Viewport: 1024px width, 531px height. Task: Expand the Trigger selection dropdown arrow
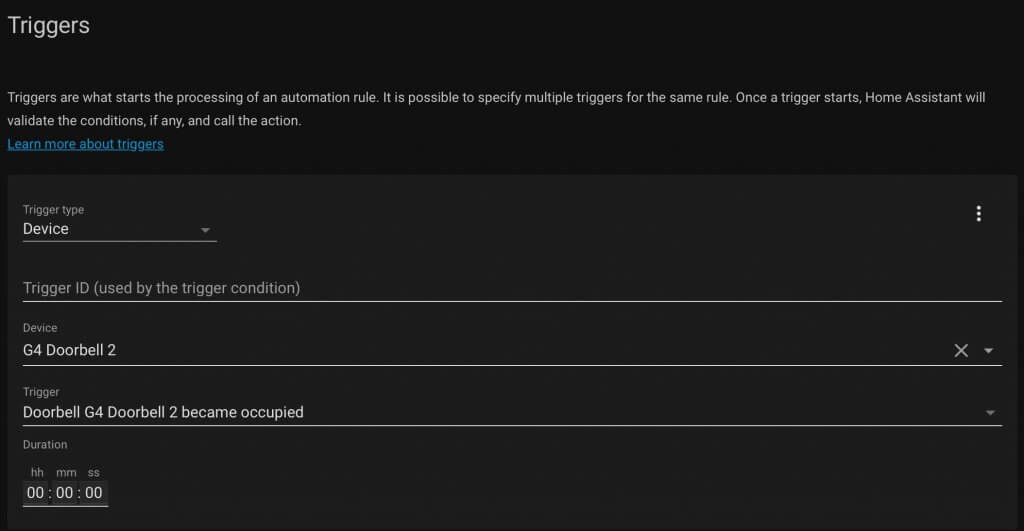tap(990, 413)
